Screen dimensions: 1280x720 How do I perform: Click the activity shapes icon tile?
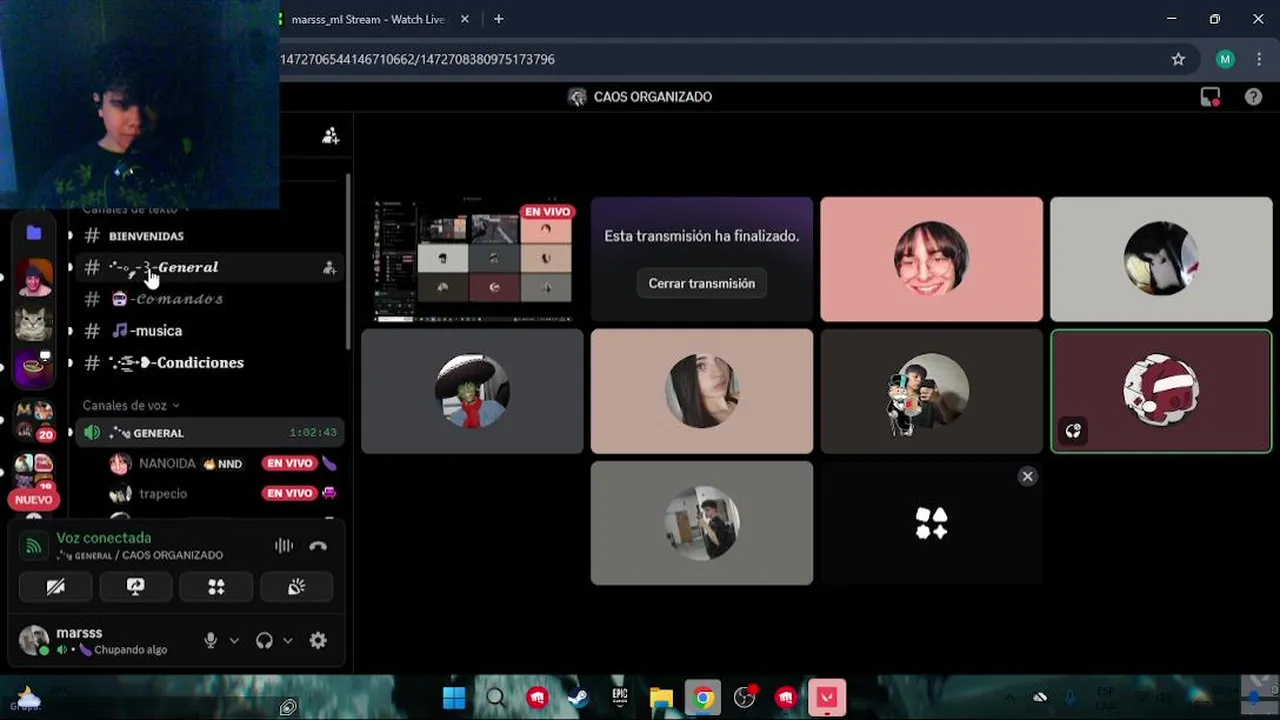pyautogui.click(x=931, y=523)
